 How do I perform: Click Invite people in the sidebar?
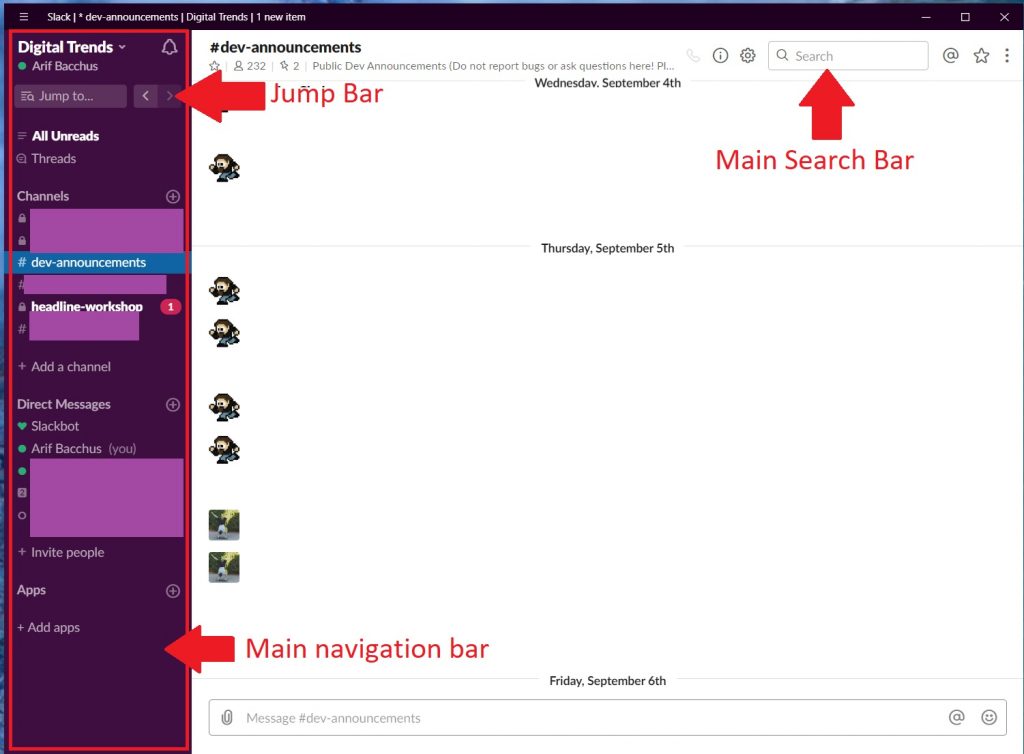(x=62, y=552)
